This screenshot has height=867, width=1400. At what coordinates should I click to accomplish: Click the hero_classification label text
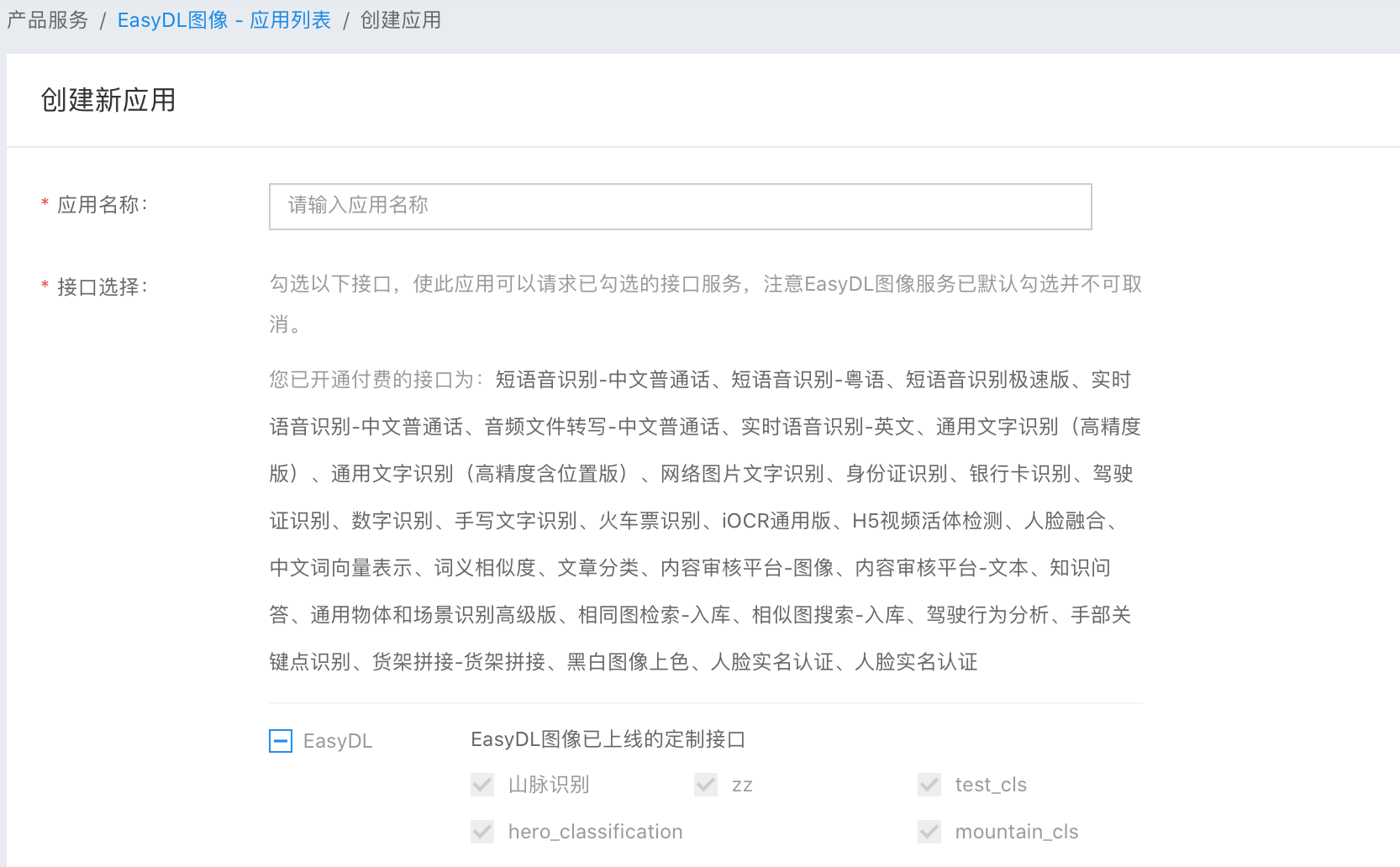(x=595, y=832)
